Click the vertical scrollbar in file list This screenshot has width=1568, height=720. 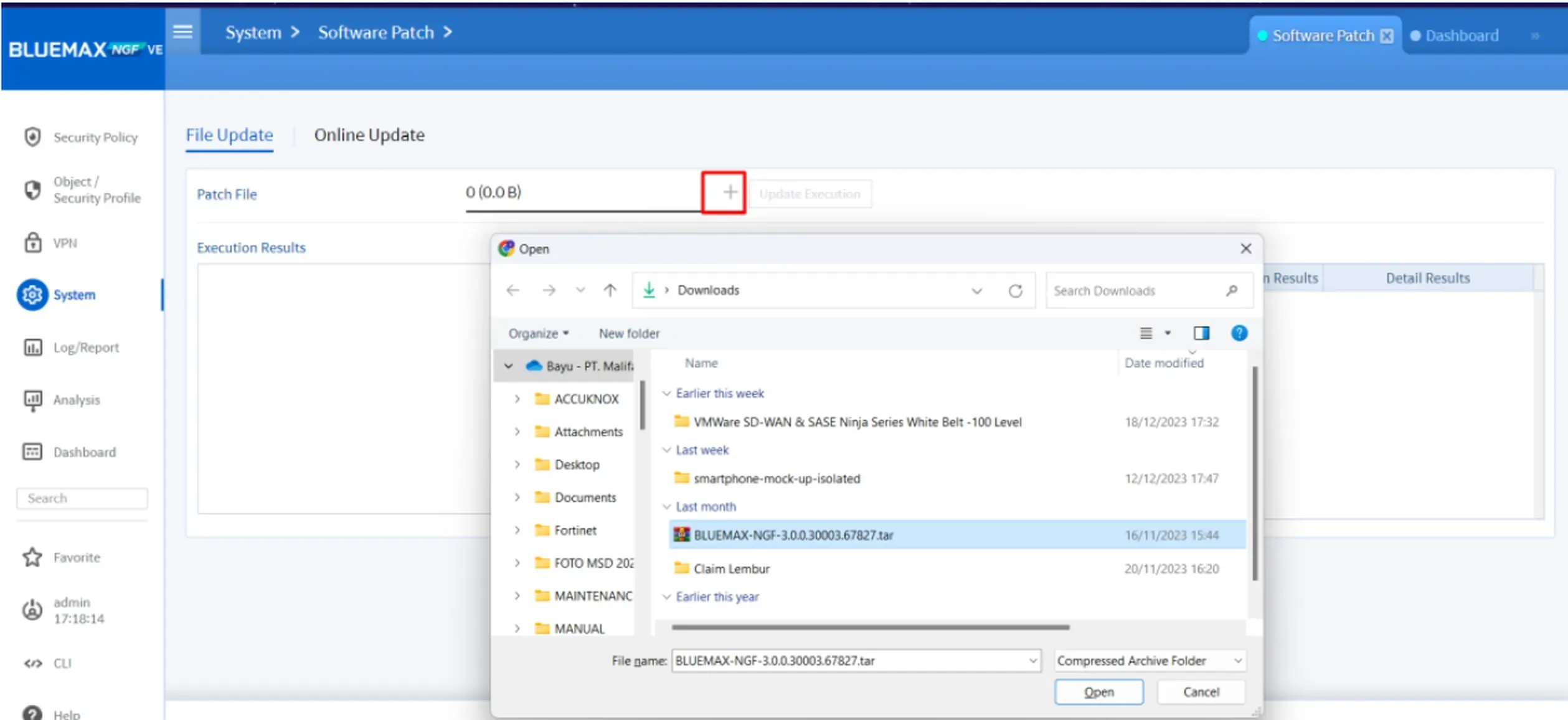point(1254,473)
